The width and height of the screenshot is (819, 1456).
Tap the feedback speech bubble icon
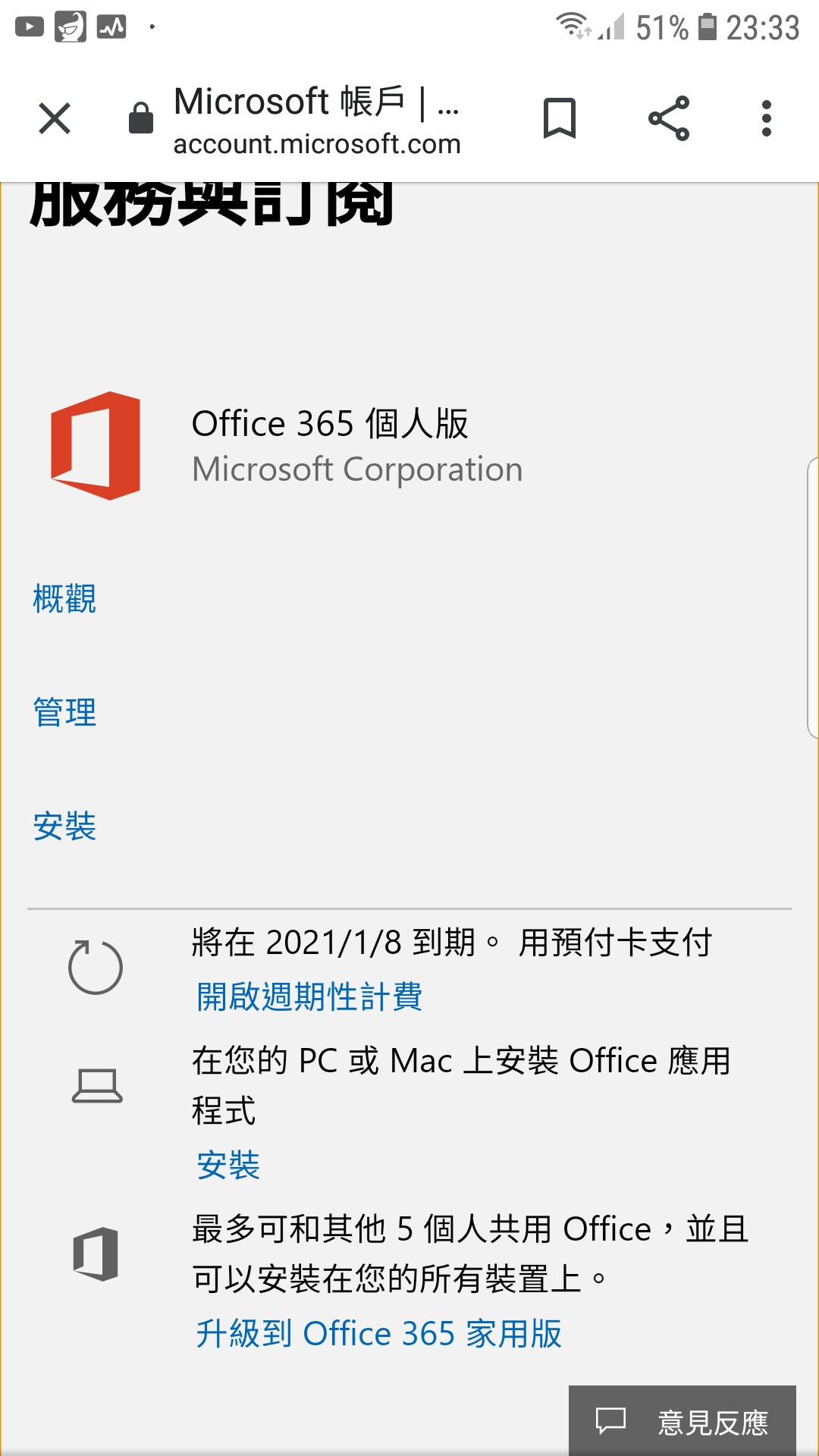(610, 1421)
